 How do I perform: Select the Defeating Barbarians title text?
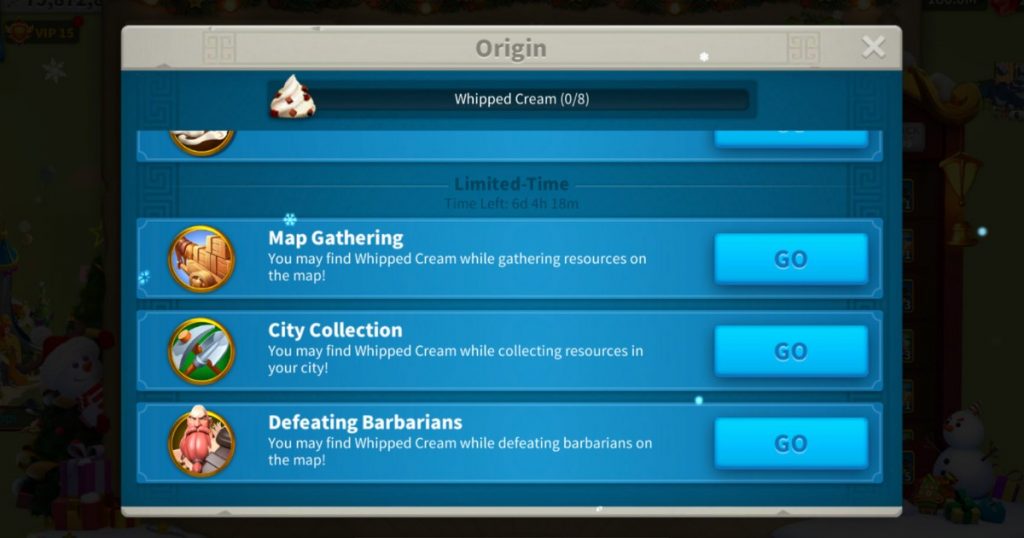[x=365, y=422]
